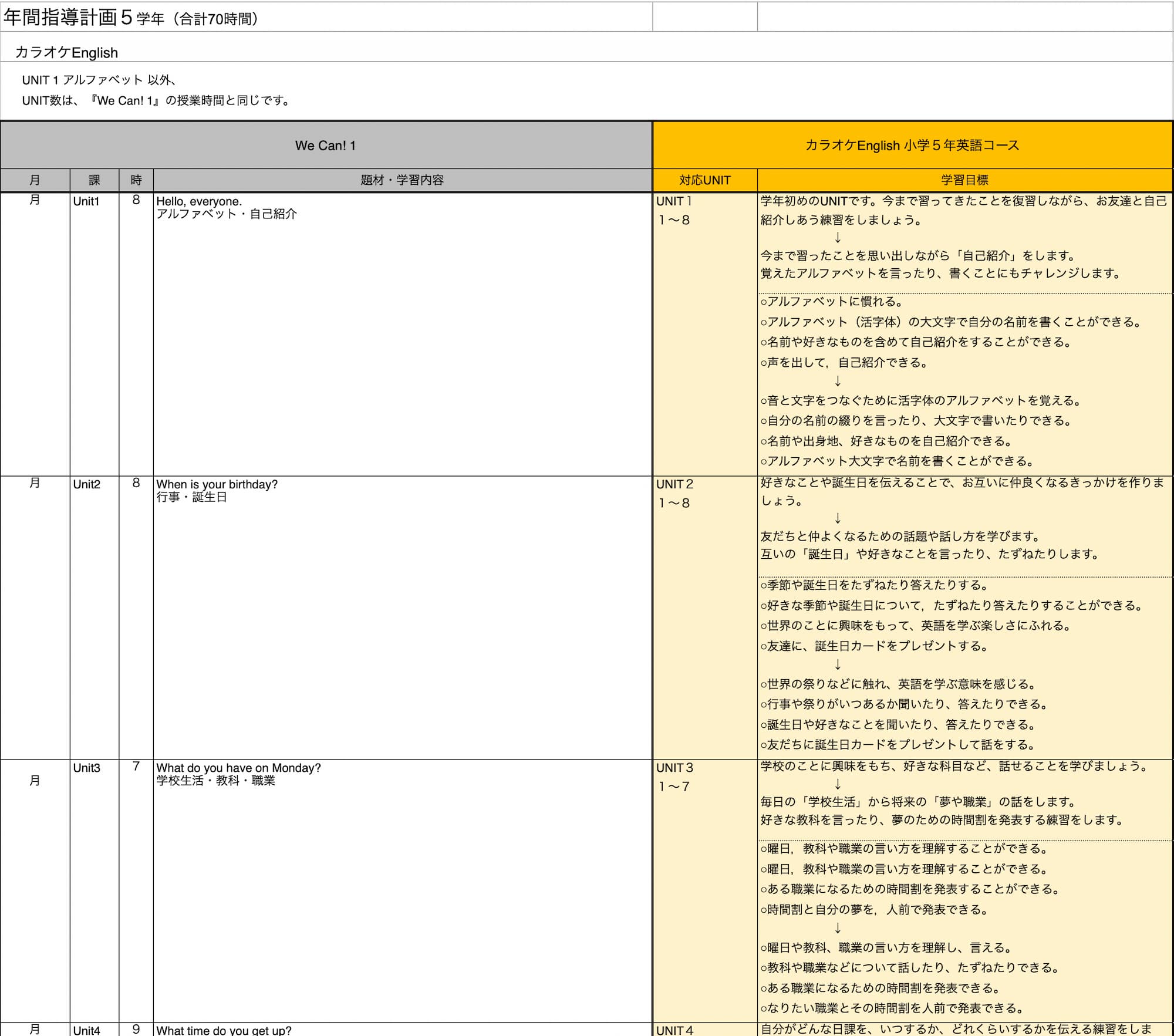Click the line 今まで習ったことを思い出しながら「自己紹介」をします。
The width and height of the screenshot is (1174, 1036).
pos(918,256)
